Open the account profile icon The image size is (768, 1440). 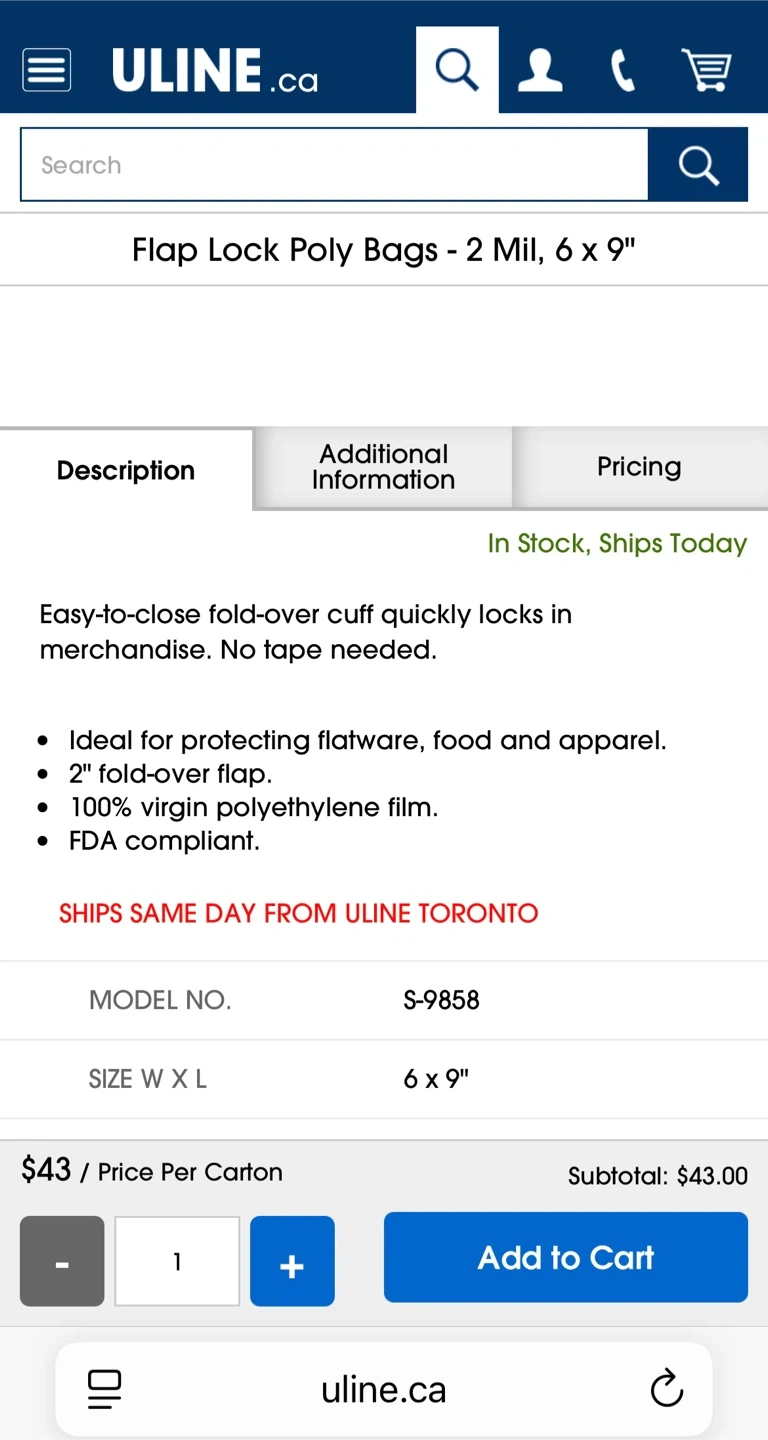539,71
